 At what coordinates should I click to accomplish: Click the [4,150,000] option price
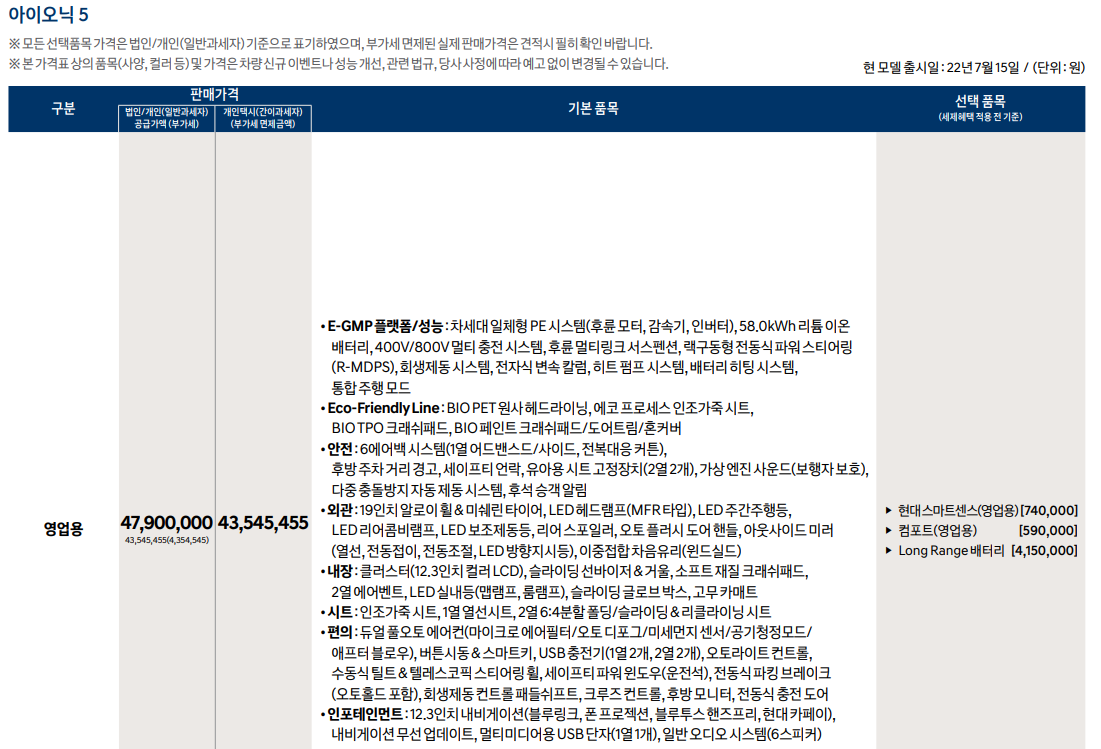[x=1044, y=550]
